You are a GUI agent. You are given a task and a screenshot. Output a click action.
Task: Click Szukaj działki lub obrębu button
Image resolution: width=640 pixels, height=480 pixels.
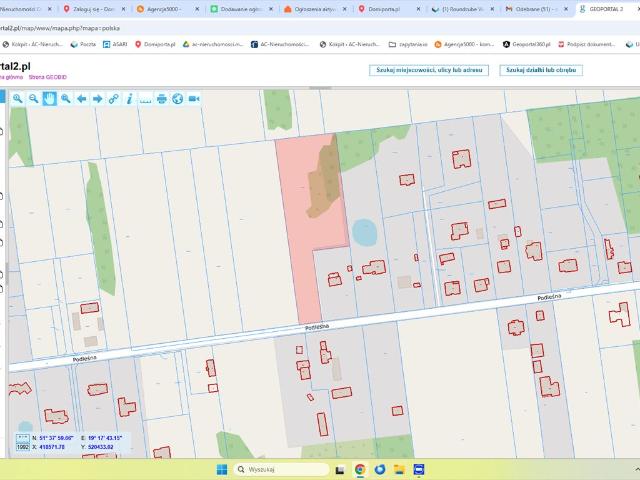543,71
